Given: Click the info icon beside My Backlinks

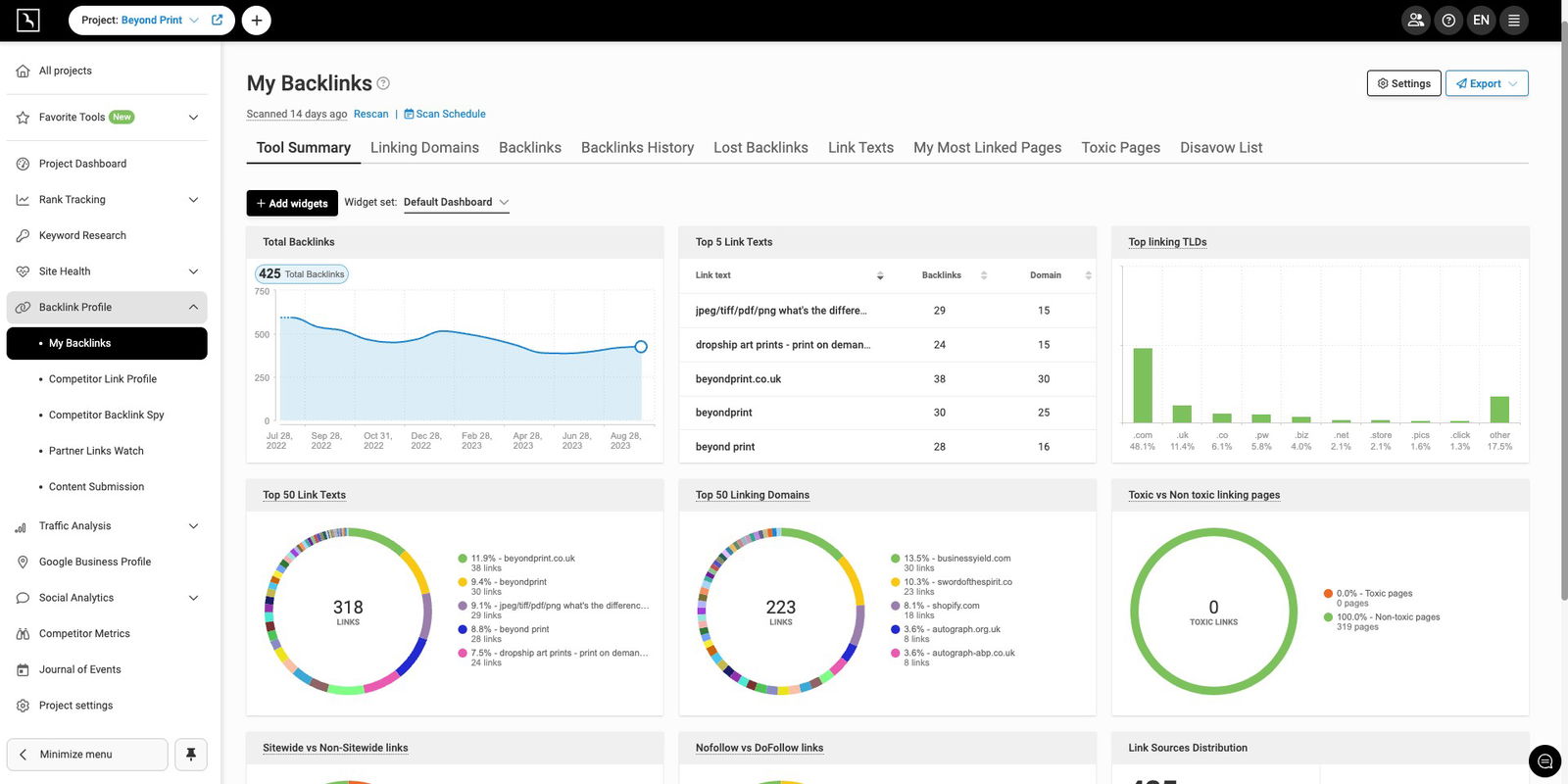Looking at the screenshot, I should (383, 83).
